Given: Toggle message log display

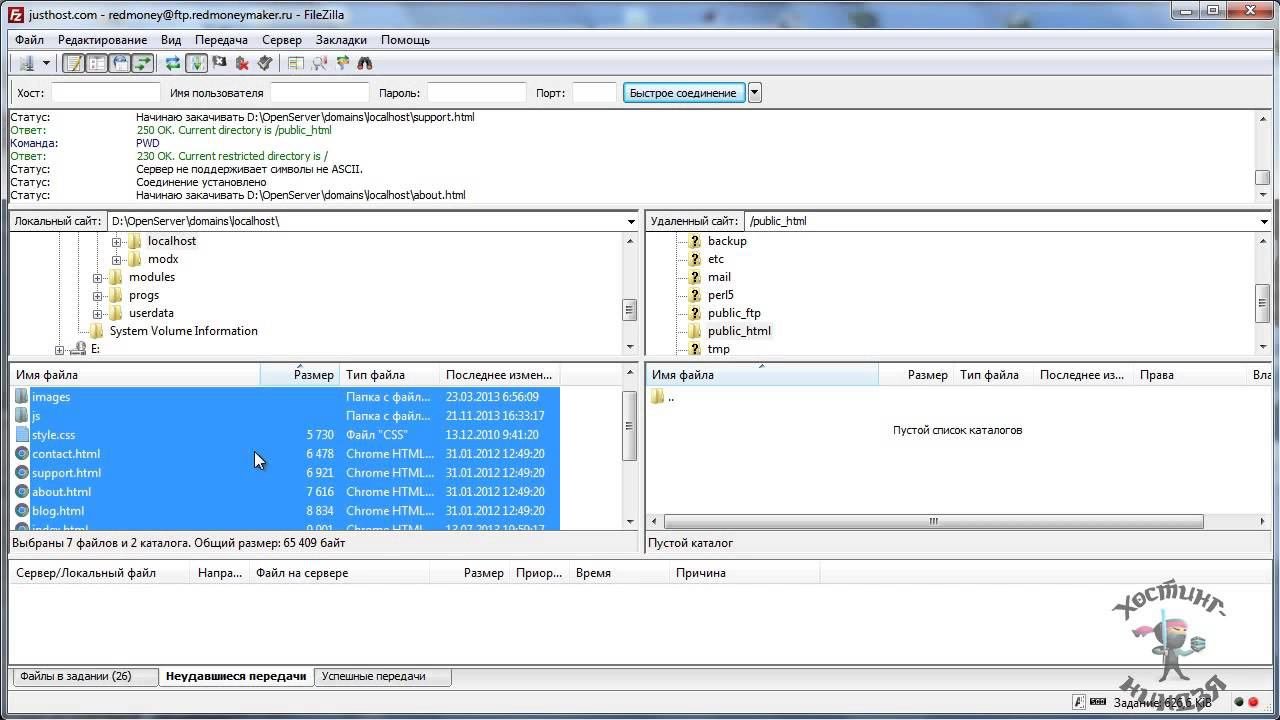Looking at the screenshot, I should (73, 63).
